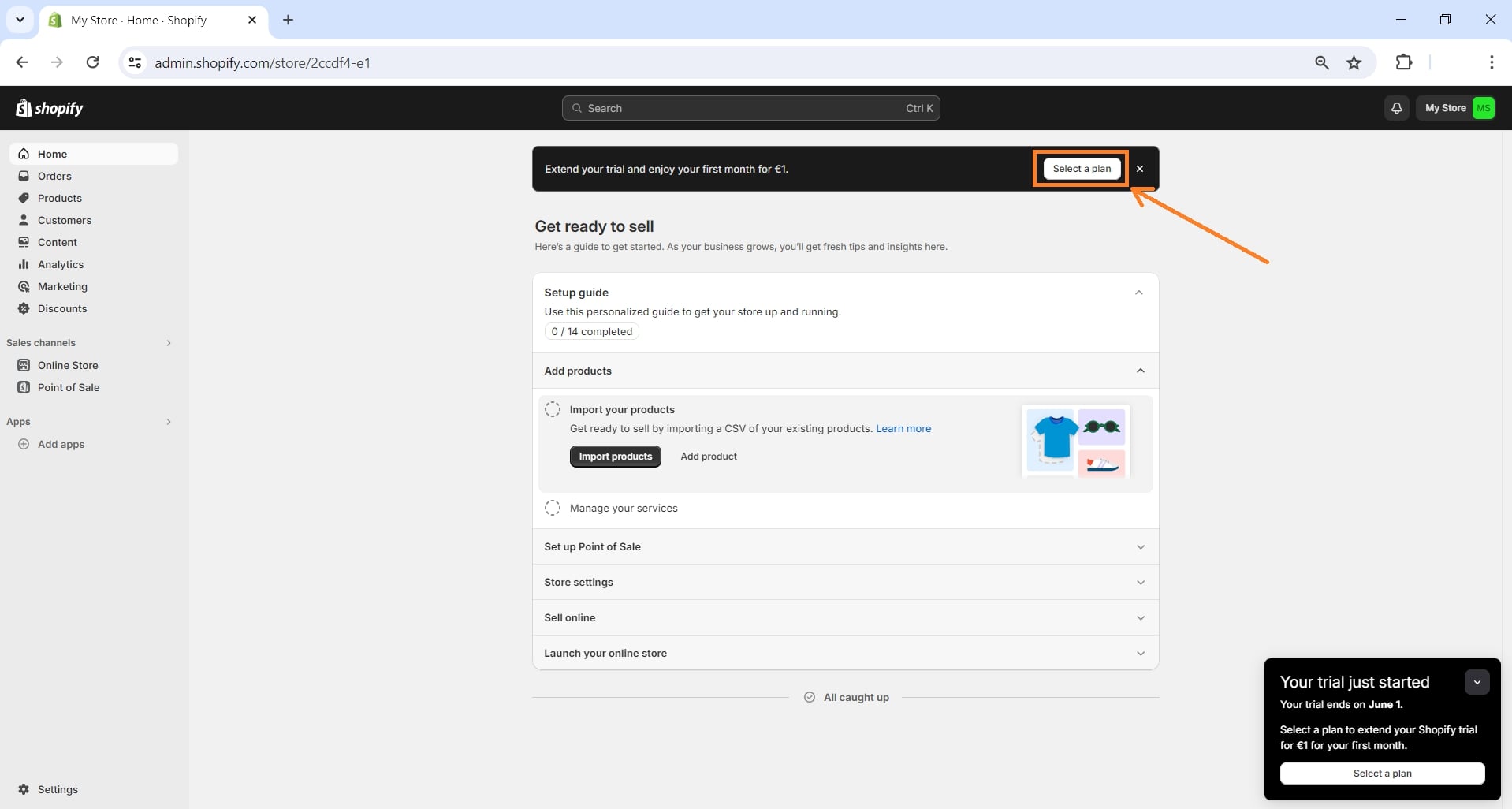Click the Home house icon
This screenshot has height=809, width=1512.
(24, 154)
